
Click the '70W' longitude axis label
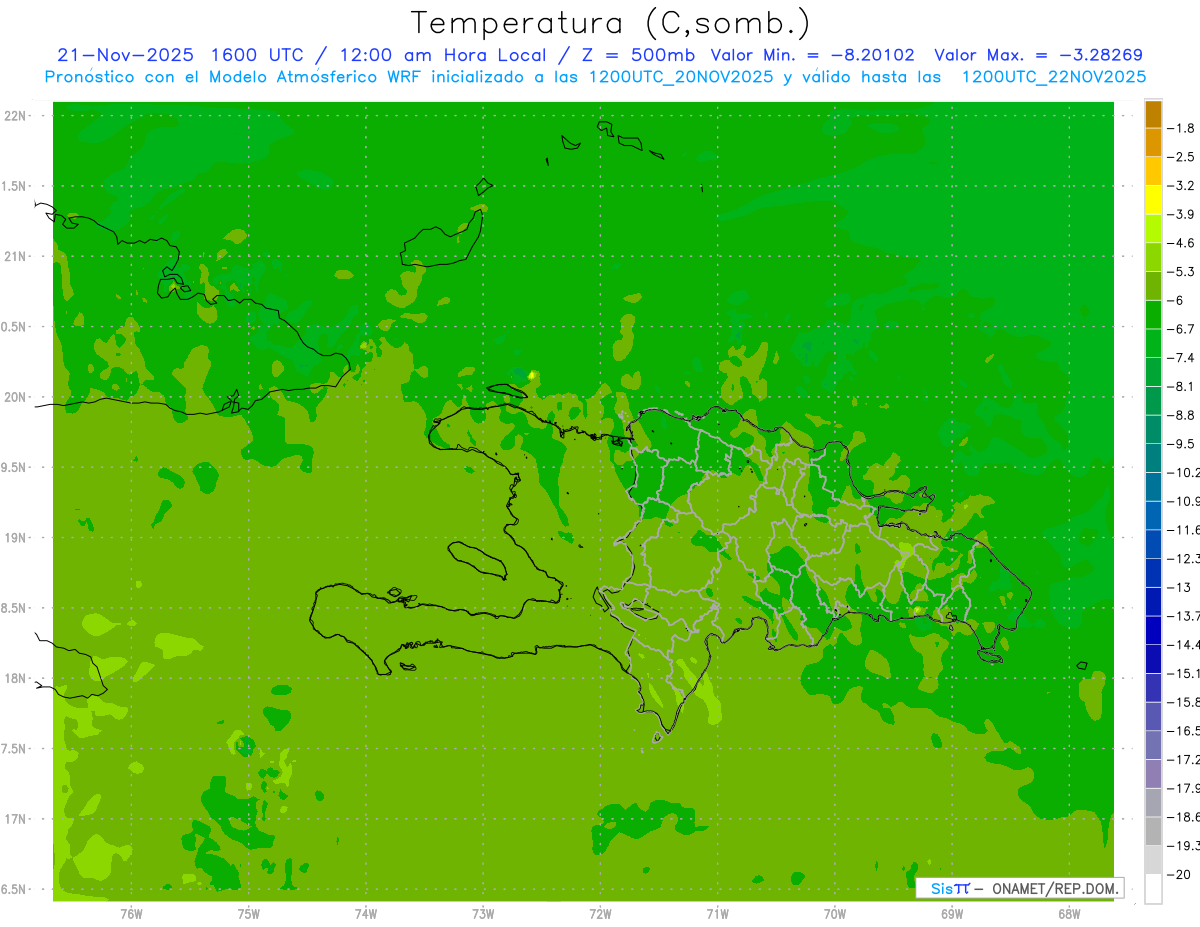coord(835,914)
